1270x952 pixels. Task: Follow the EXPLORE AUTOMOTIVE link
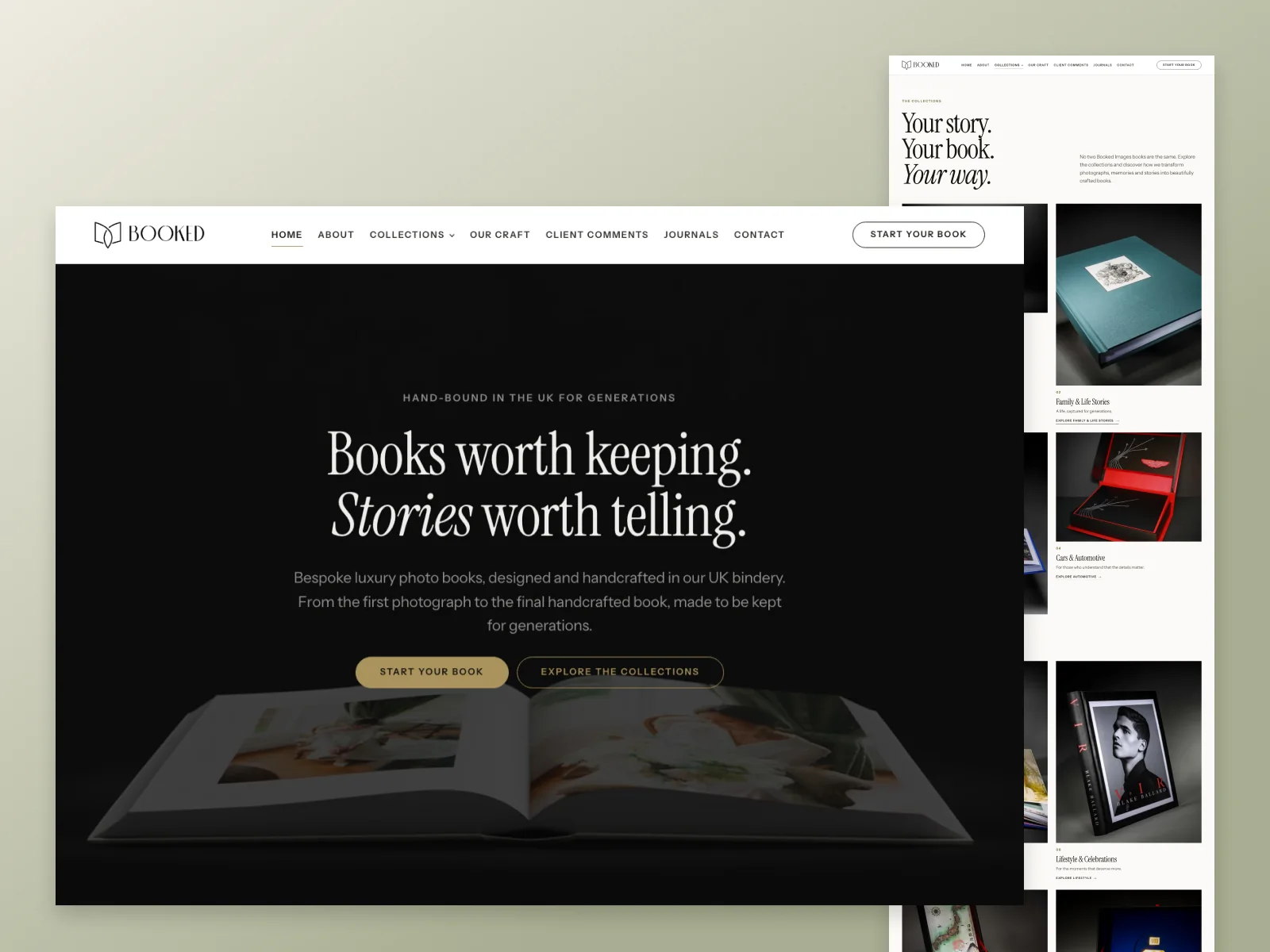click(x=1078, y=577)
